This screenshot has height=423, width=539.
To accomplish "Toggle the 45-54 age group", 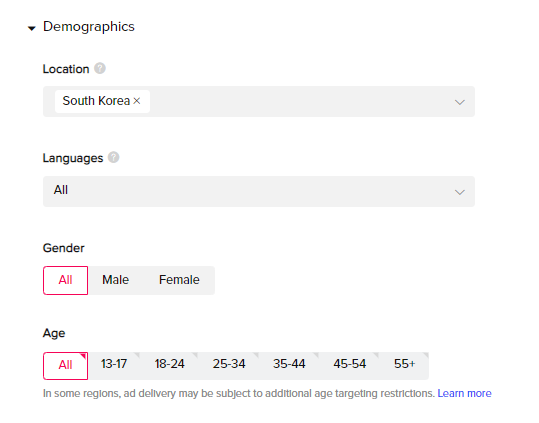I will (349, 366).
